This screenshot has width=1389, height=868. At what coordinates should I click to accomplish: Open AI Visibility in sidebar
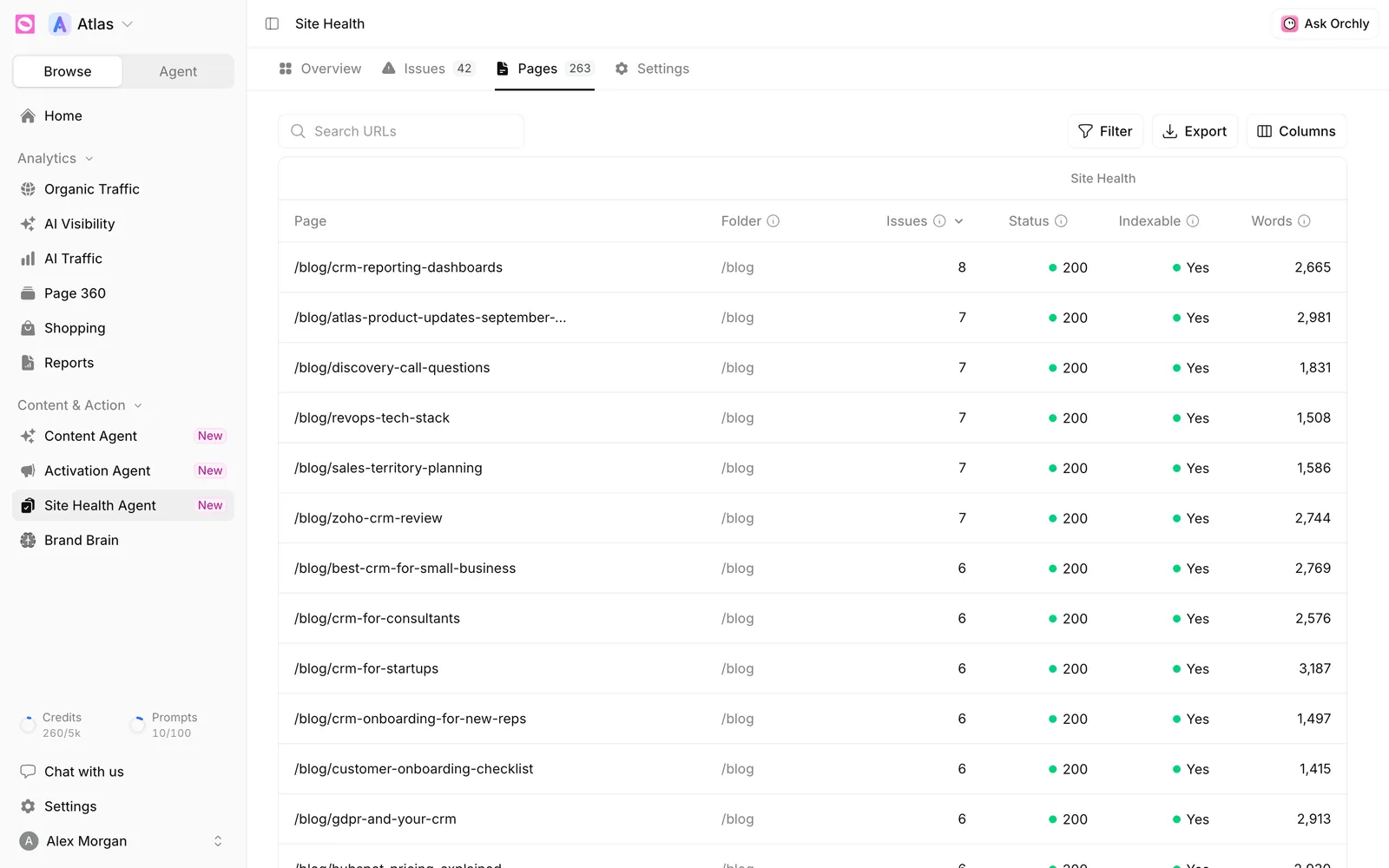(123, 224)
